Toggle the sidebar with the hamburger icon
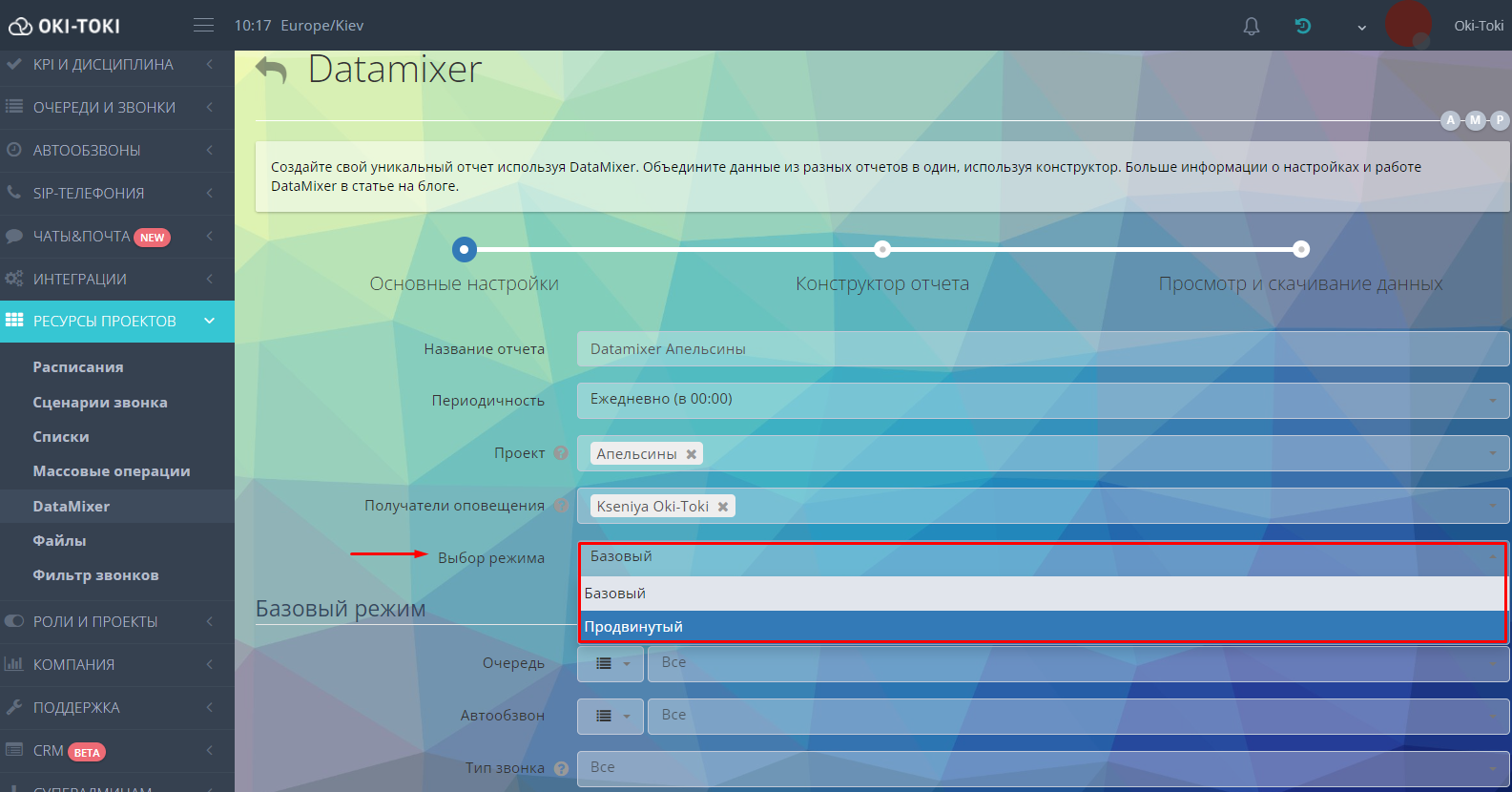Image resolution: width=1512 pixels, height=792 pixels. coord(203,25)
